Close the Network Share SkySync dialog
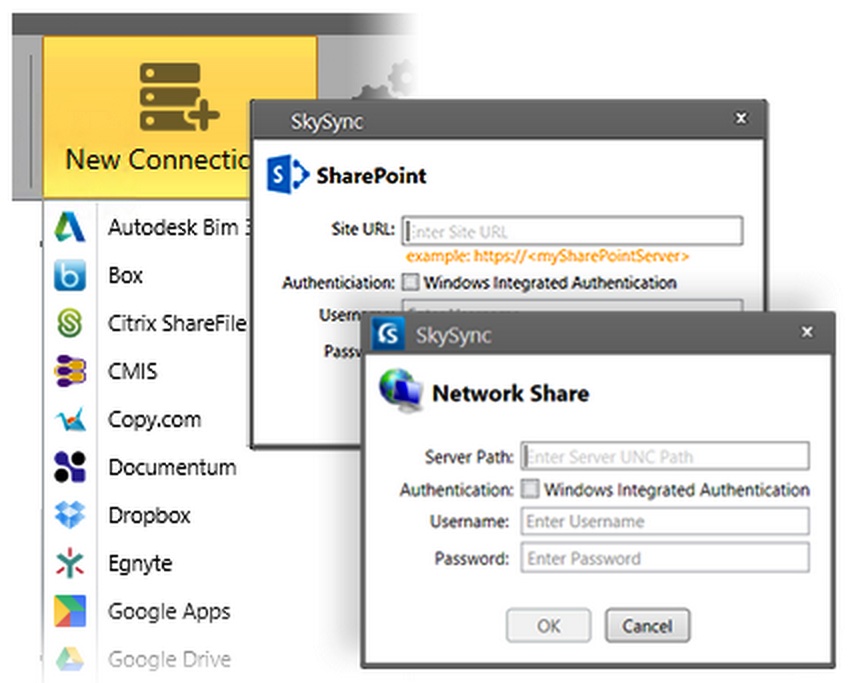The height and width of the screenshot is (683, 862). (807, 332)
